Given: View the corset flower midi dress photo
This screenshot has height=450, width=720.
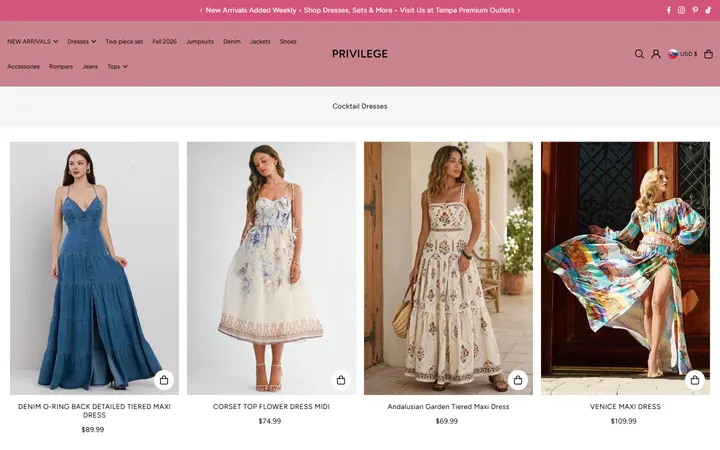Looking at the screenshot, I should [271, 268].
